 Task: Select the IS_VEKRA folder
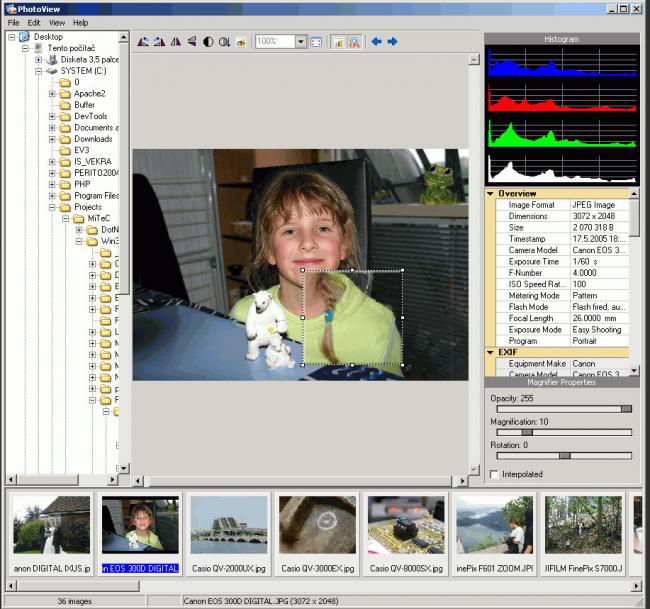(x=93, y=162)
